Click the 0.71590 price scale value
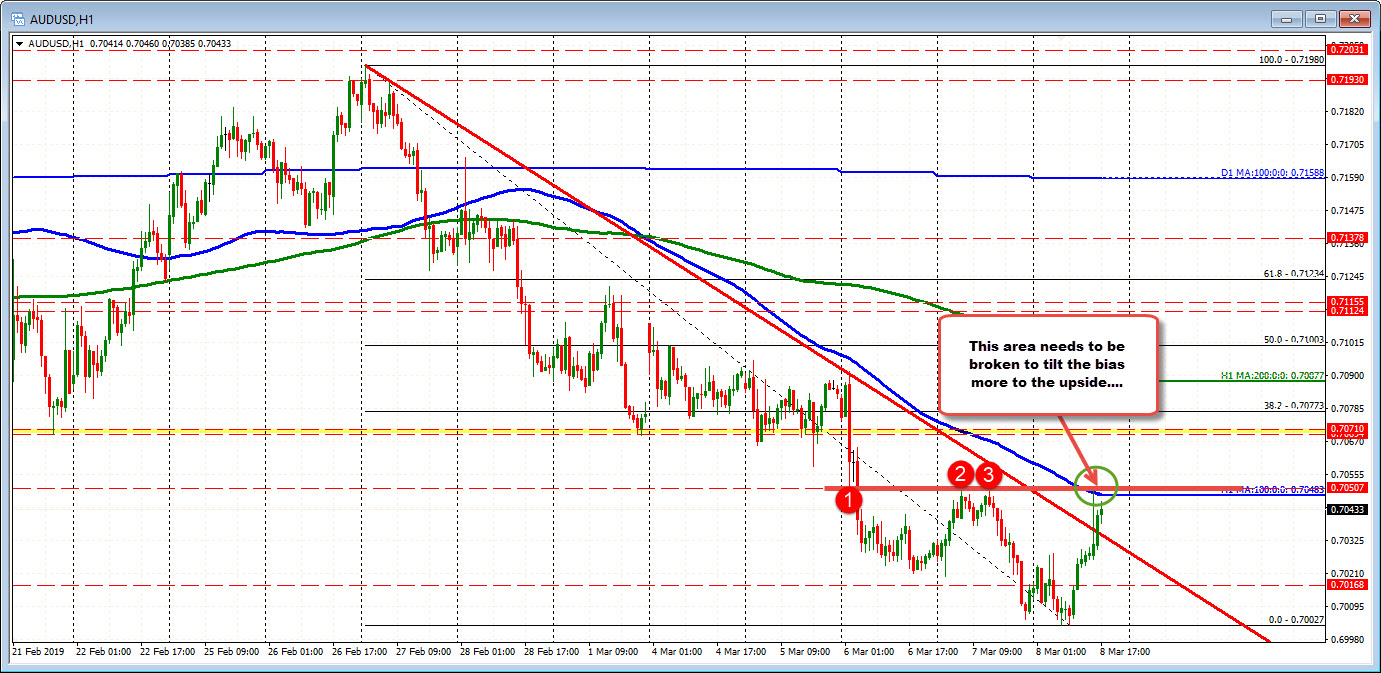 [1346, 177]
